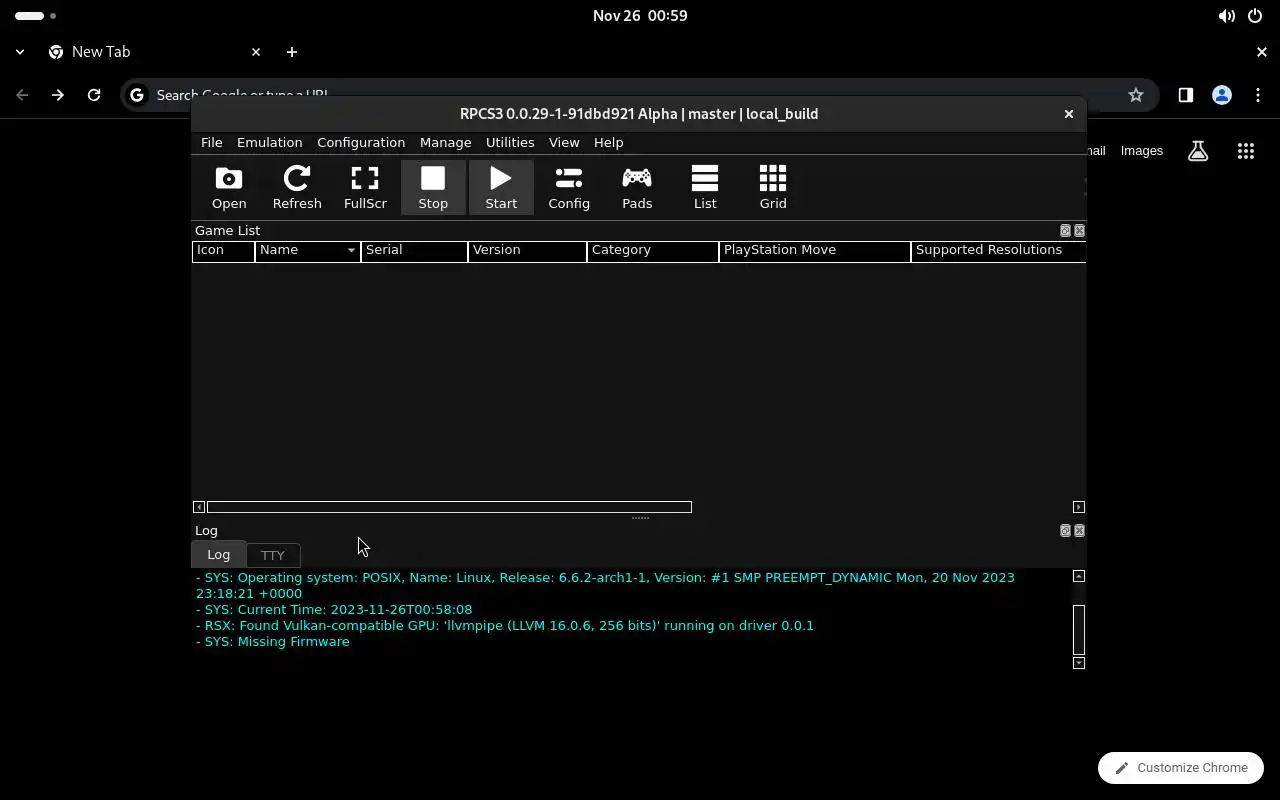Click the log scroll up arrow

click(x=1079, y=576)
